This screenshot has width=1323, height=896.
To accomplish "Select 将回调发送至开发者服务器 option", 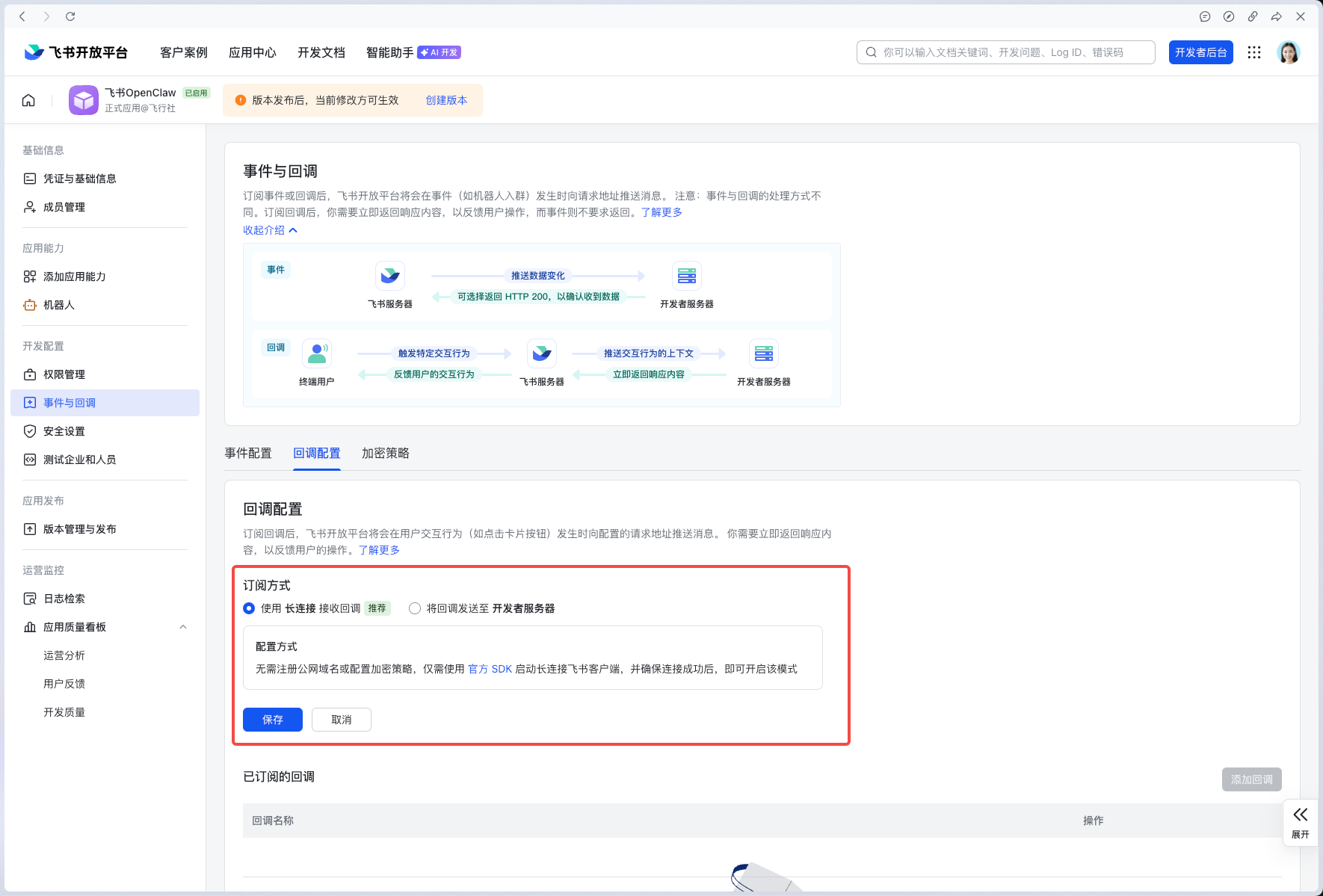I will 415,608.
